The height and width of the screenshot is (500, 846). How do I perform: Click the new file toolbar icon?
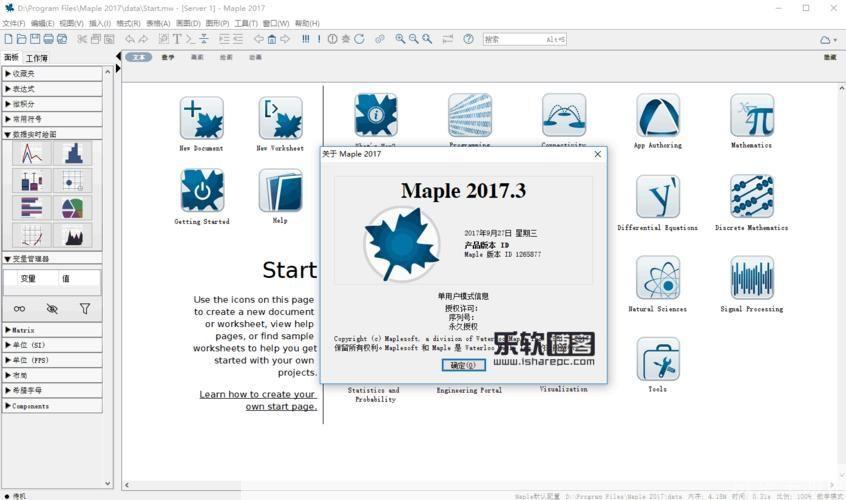8,39
